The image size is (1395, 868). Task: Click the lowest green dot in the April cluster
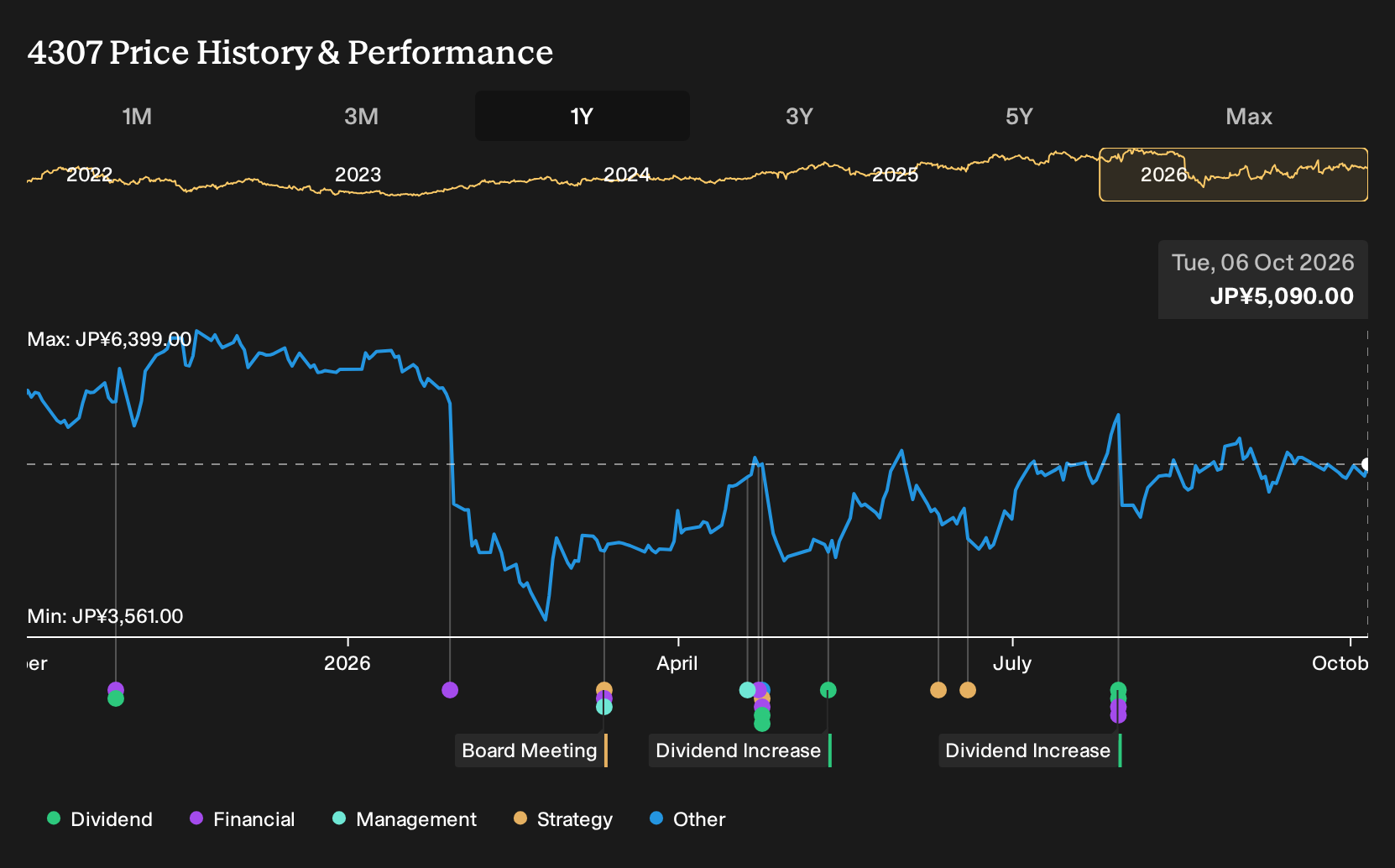point(761,724)
